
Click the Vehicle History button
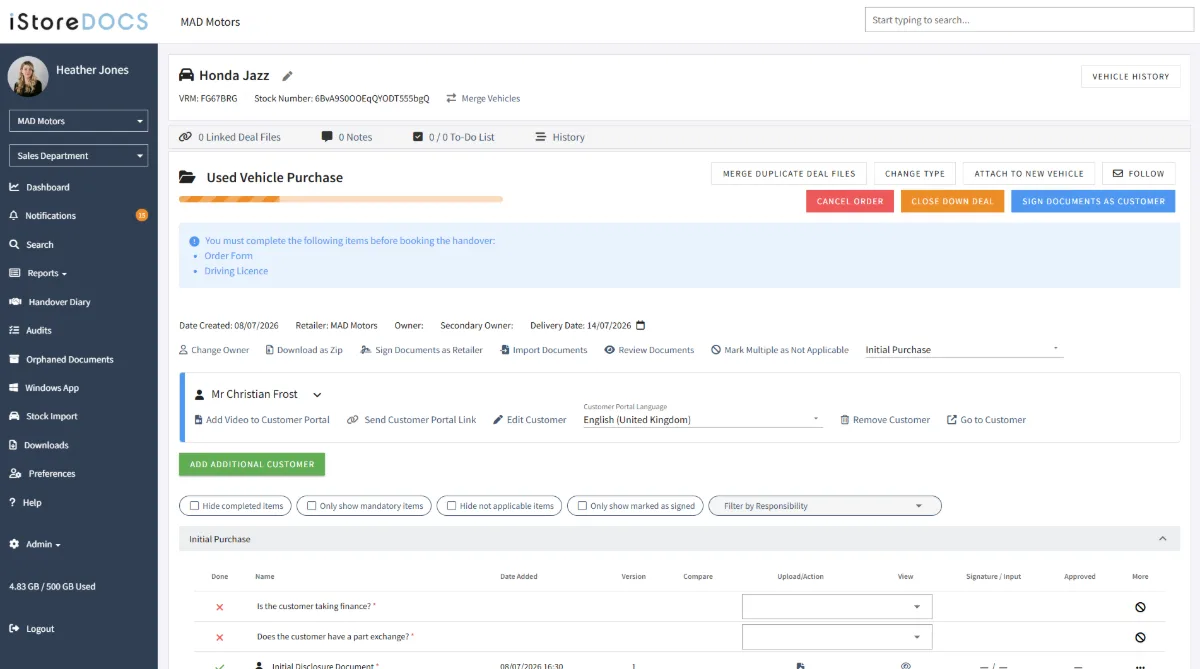pos(1131,76)
